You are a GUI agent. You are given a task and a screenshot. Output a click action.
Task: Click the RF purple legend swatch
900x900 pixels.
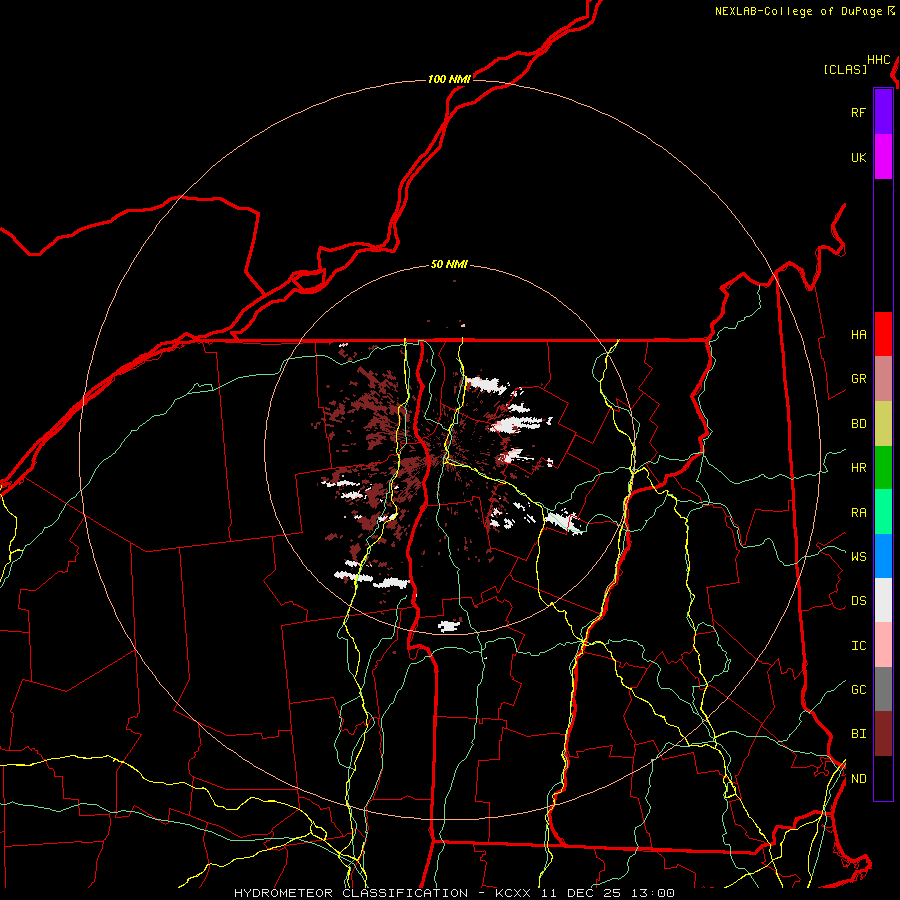(883, 112)
